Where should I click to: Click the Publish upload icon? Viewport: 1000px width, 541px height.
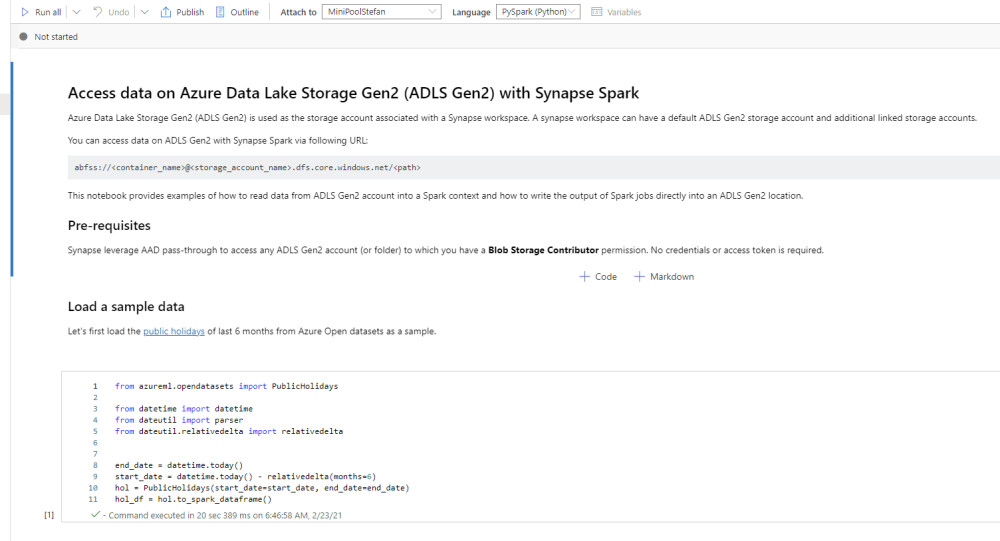coord(166,12)
